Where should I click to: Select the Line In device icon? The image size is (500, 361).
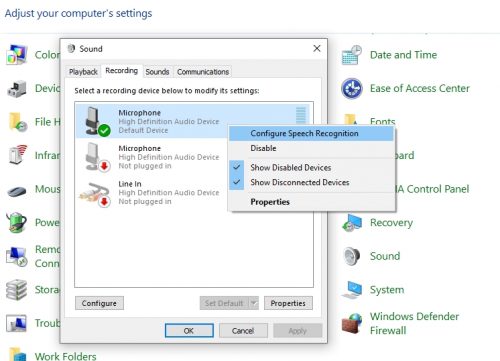95,194
